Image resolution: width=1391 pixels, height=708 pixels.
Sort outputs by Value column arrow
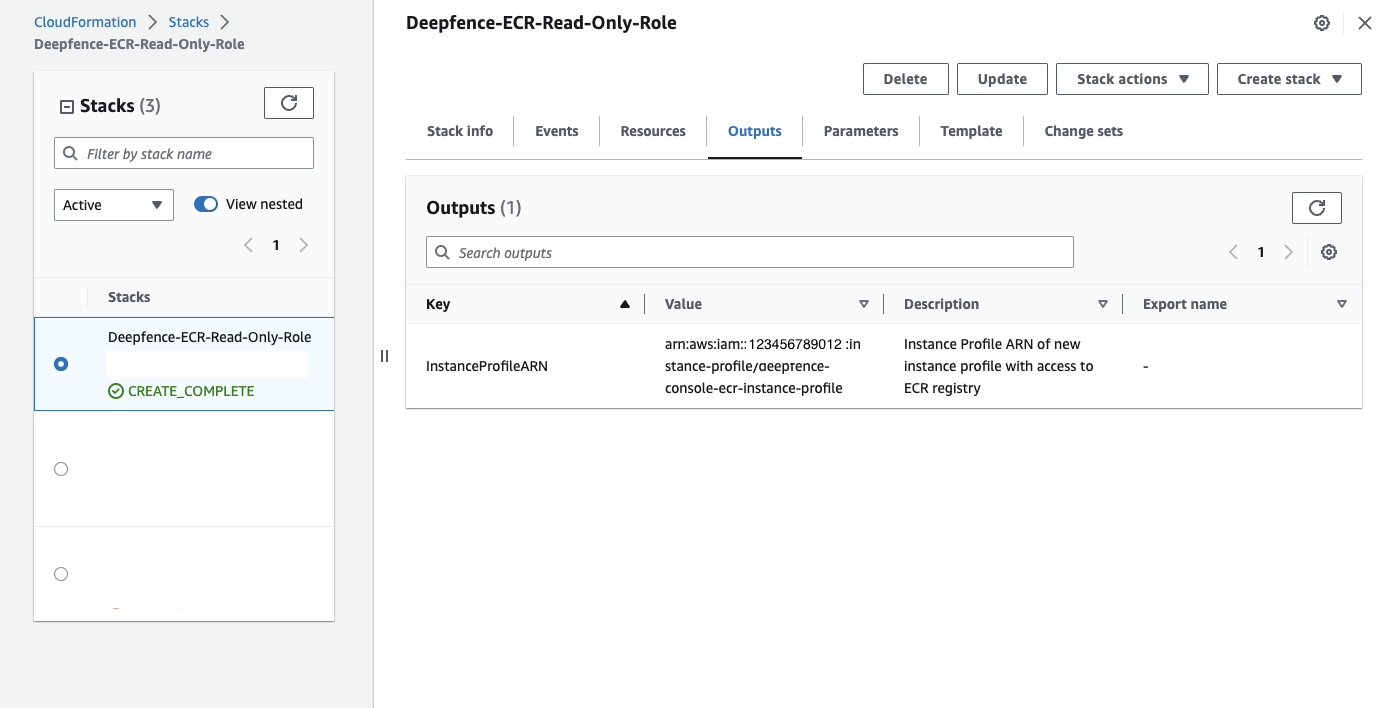click(864, 304)
